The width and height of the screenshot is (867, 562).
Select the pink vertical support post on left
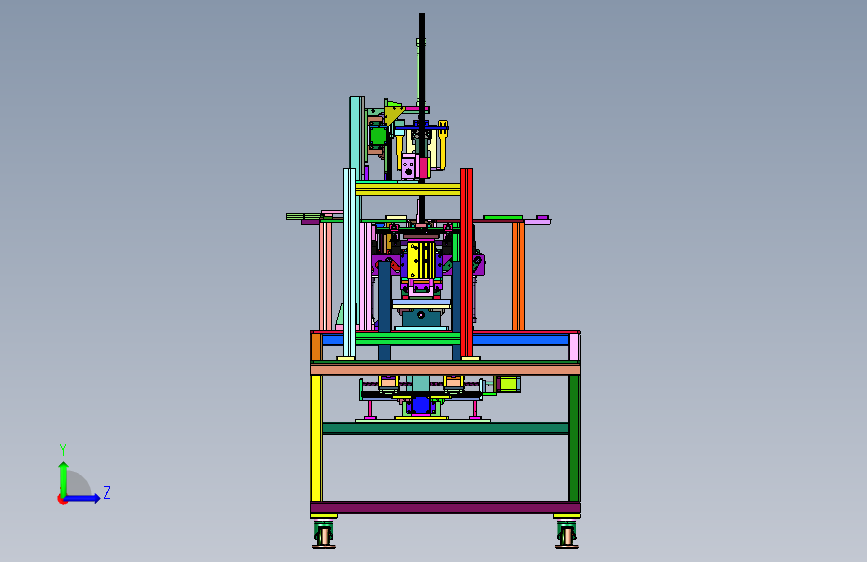tap(326, 276)
